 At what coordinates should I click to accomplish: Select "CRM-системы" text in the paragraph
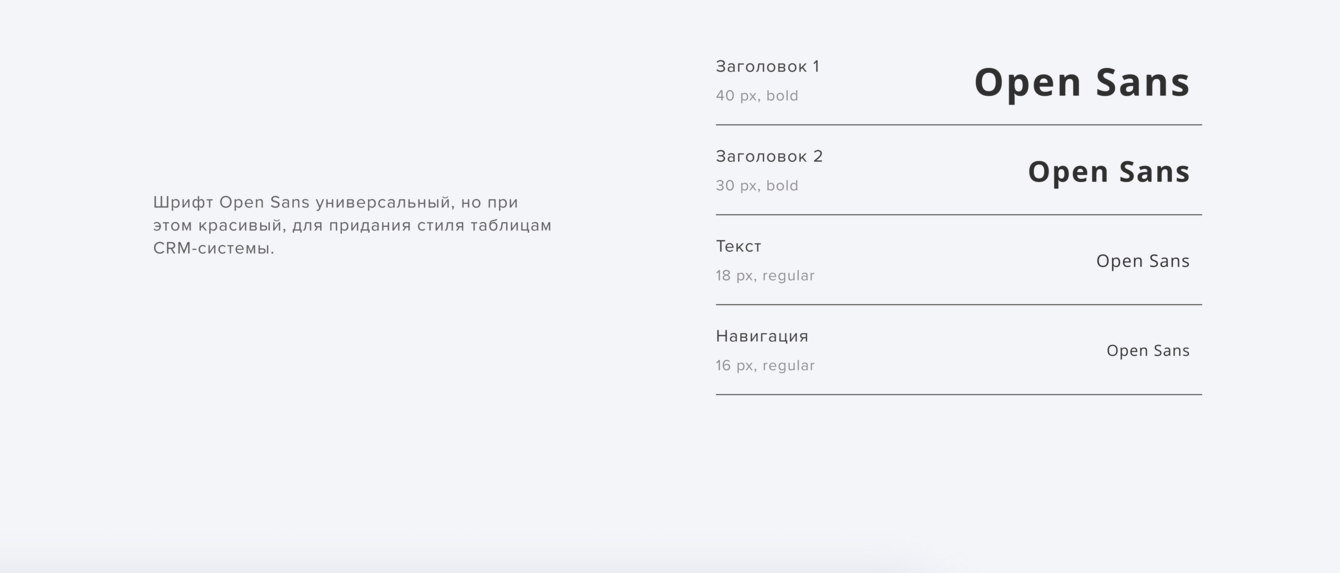(213, 249)
